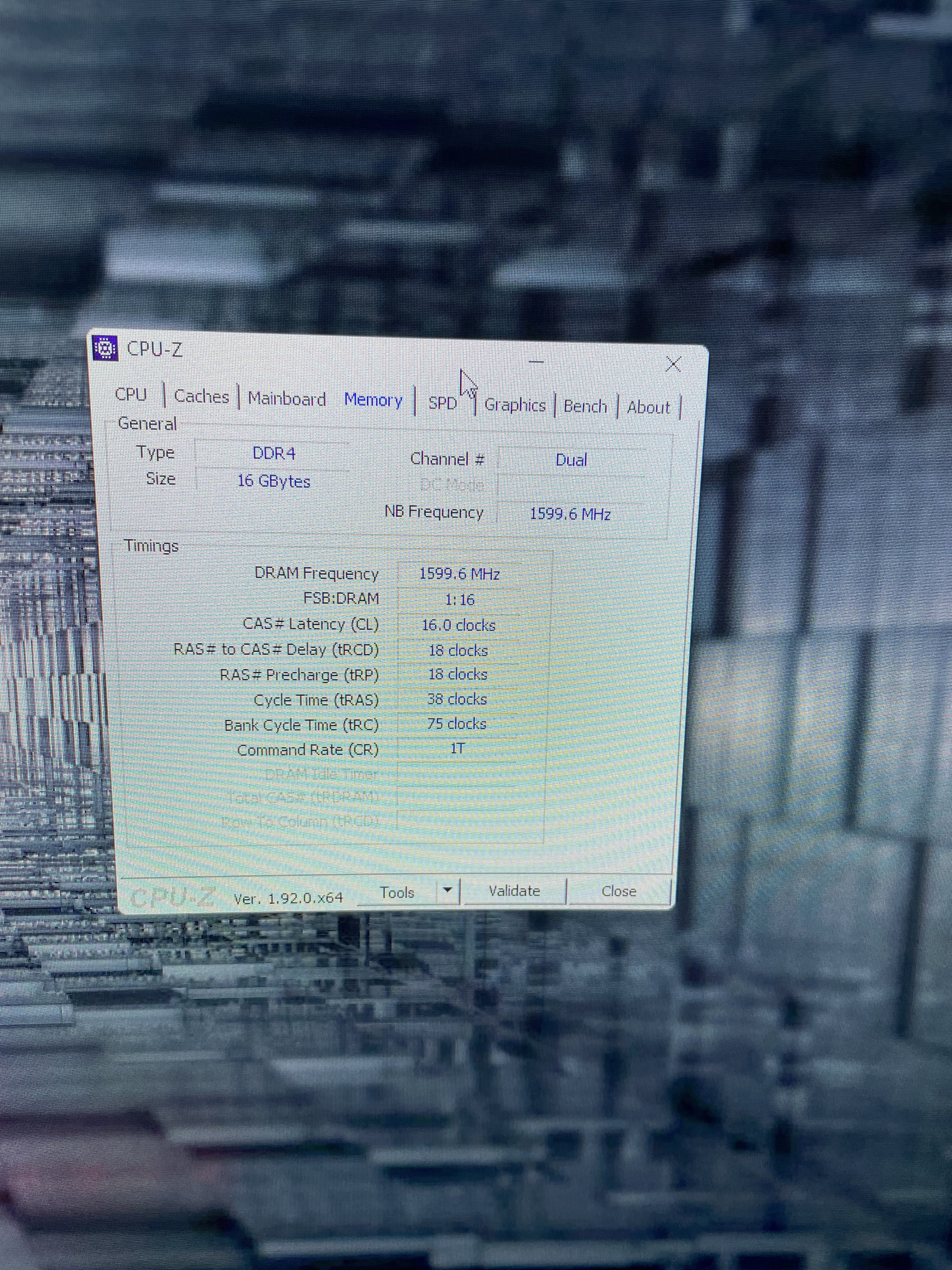The image size is (952, 1270).
Task: Click the DDR4 memory type field
Action: click(x=274, y=454)
